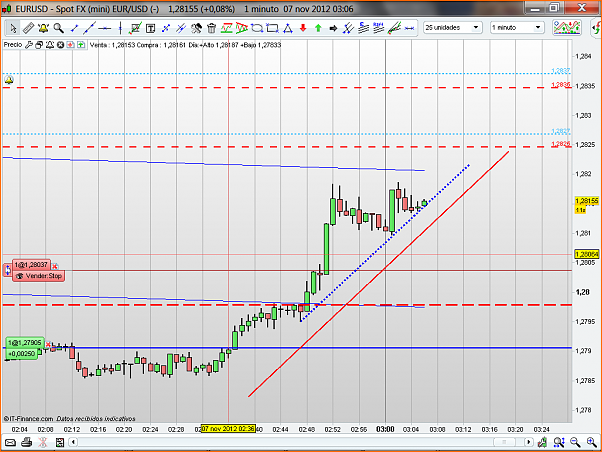The height and width of the screenshot is (452, 602).
Task: Select the arrow cursor tool
Action: 13,28
